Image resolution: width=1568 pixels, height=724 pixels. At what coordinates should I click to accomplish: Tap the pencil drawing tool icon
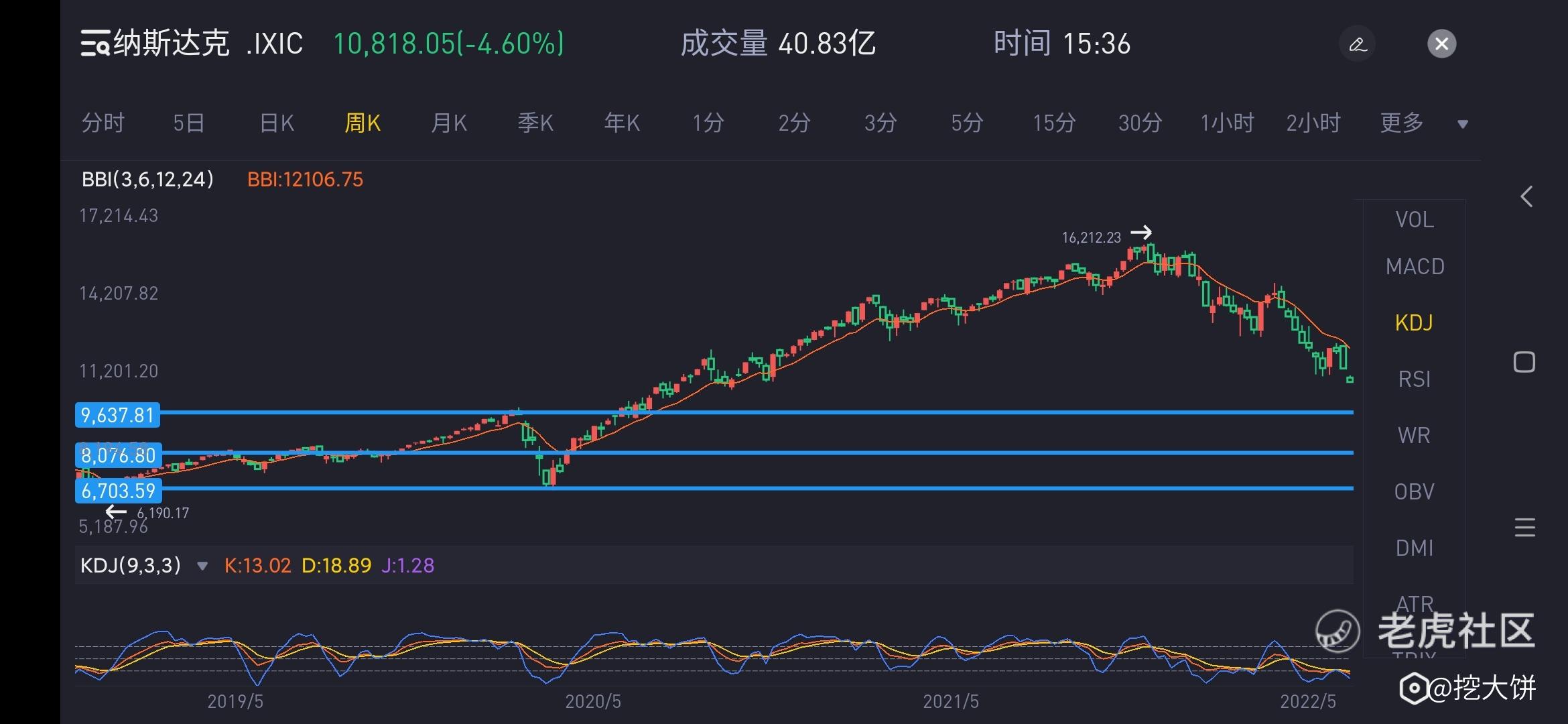pyautogui.click(x=1358, y=44)
